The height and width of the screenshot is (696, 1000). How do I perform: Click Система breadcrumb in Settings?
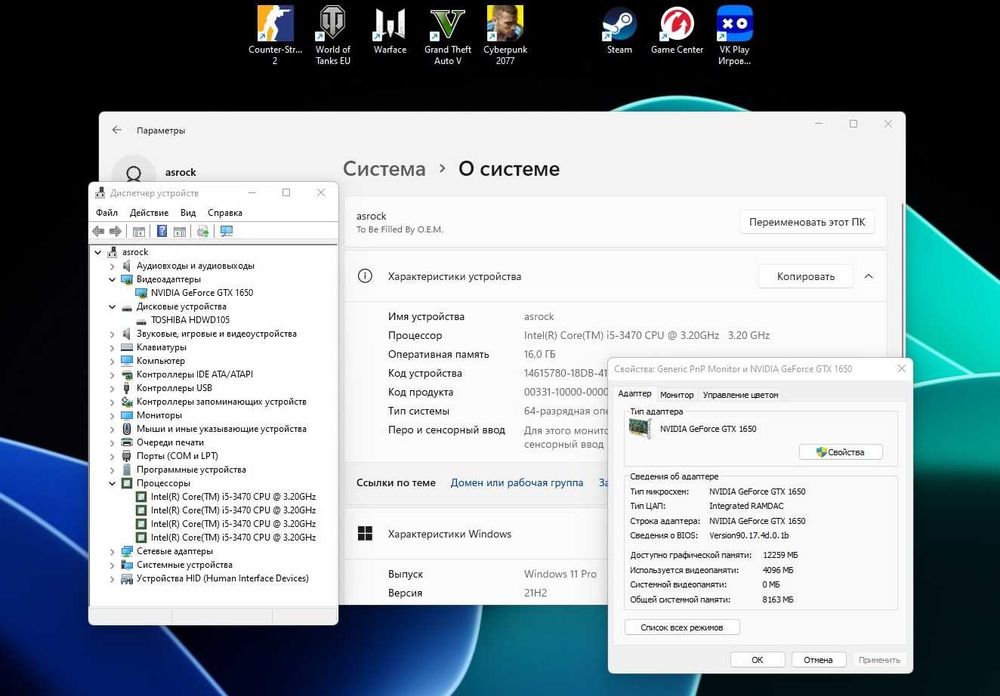[x=384, y=168]
